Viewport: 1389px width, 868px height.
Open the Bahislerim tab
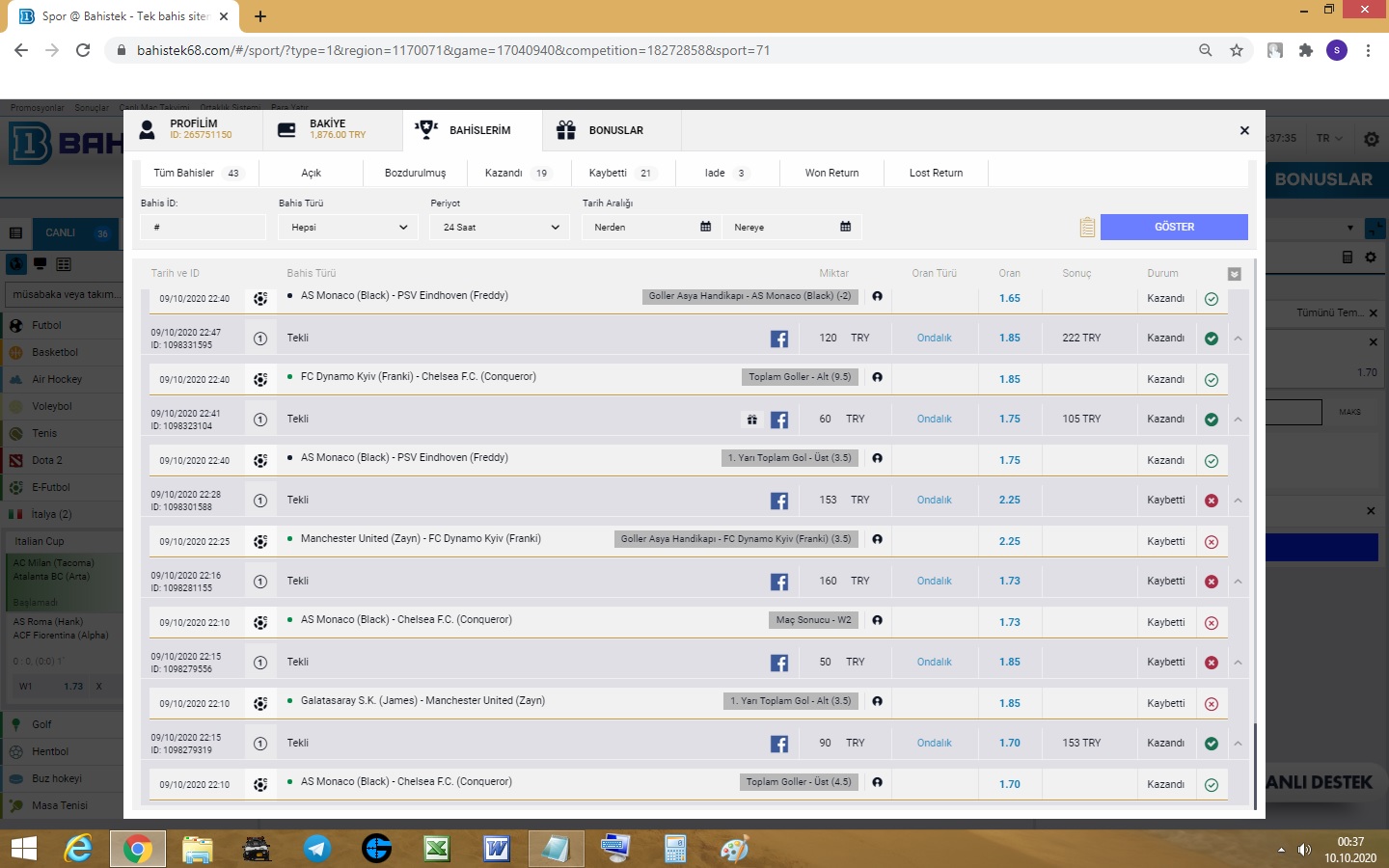click(473, 130)
